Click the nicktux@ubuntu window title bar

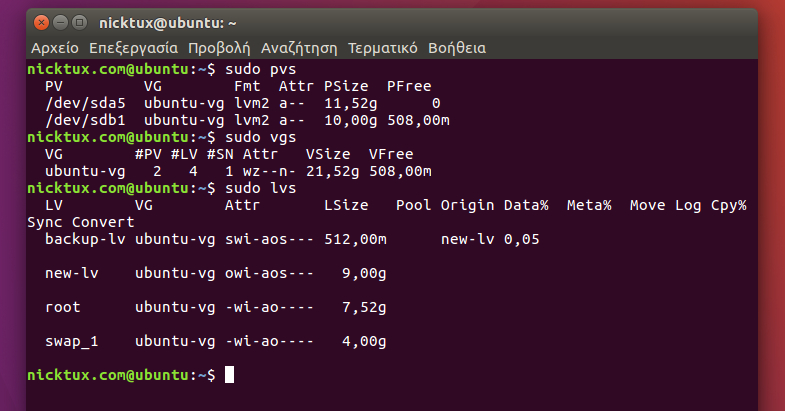click(400, 22)
